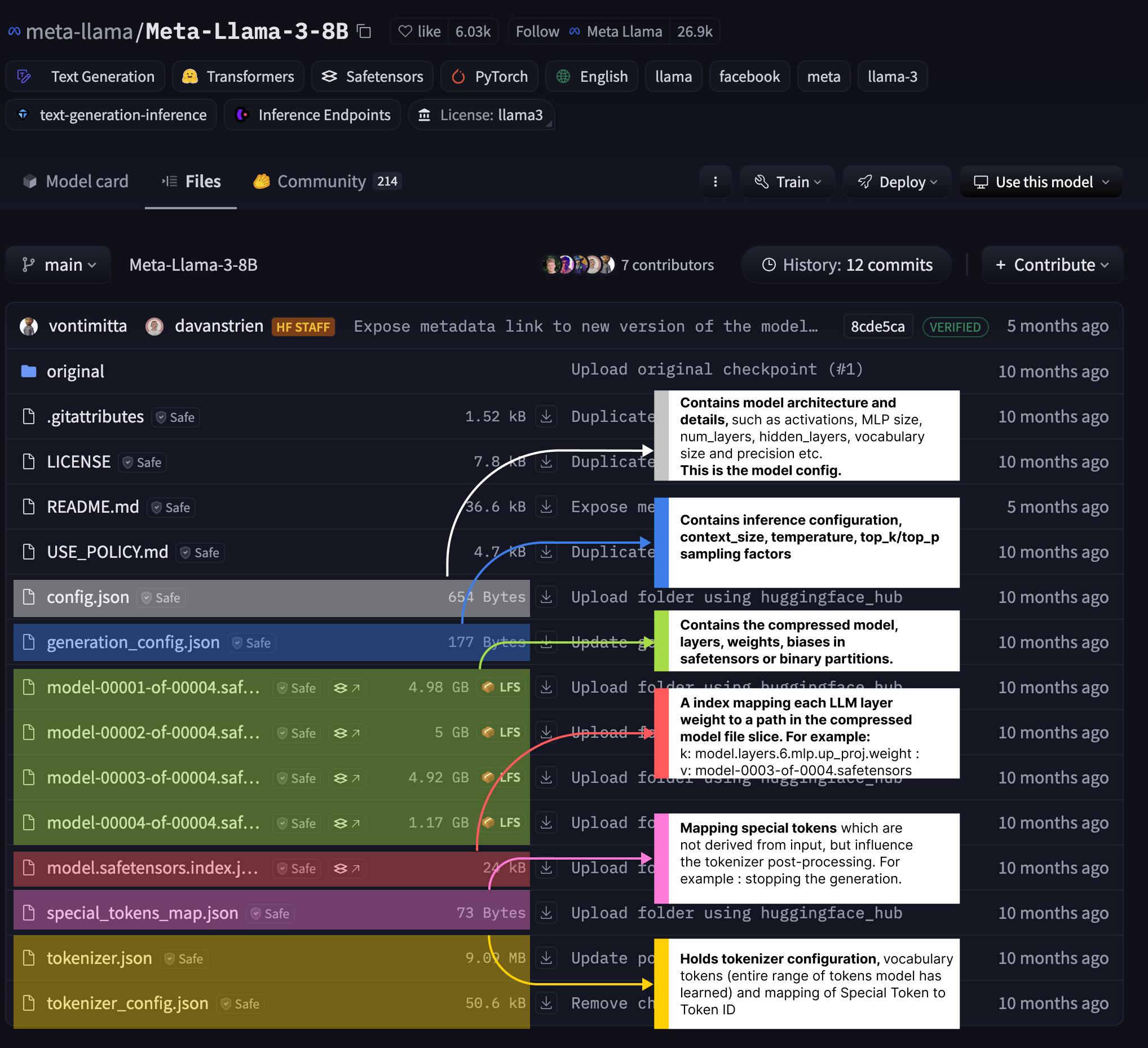Click the three-dot more options icon
1148x1048 pixels.
pyautogui.click(x=715, y=182)
